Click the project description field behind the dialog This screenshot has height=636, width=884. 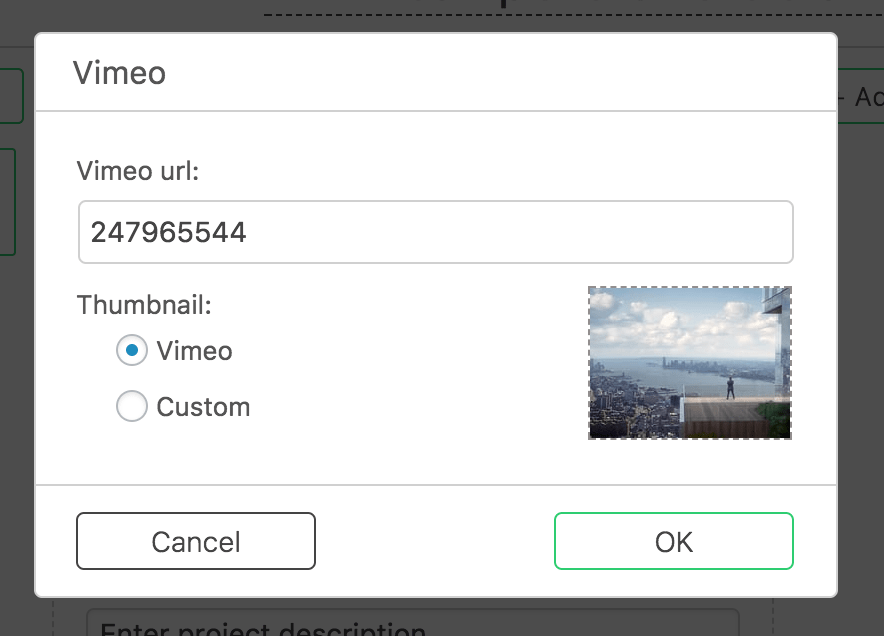pos(412,624)
